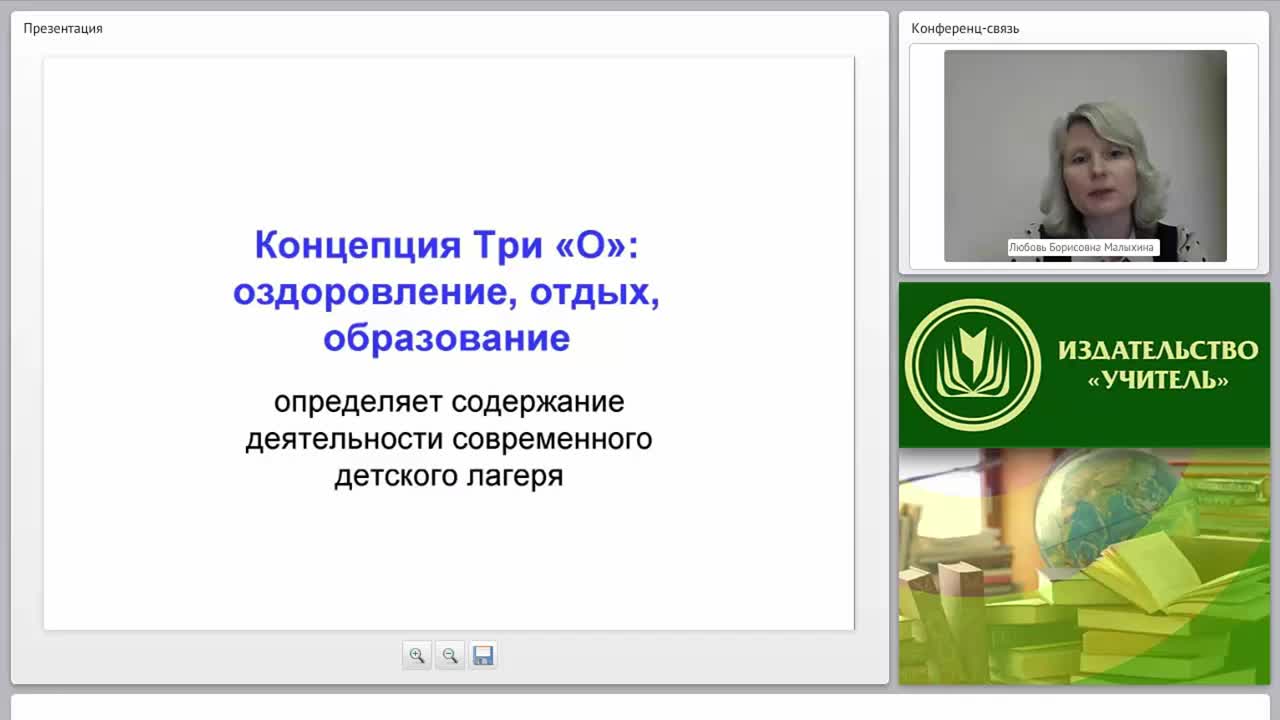Click the globe and books picture
1280x720 pixels.
coord(1084,566)
